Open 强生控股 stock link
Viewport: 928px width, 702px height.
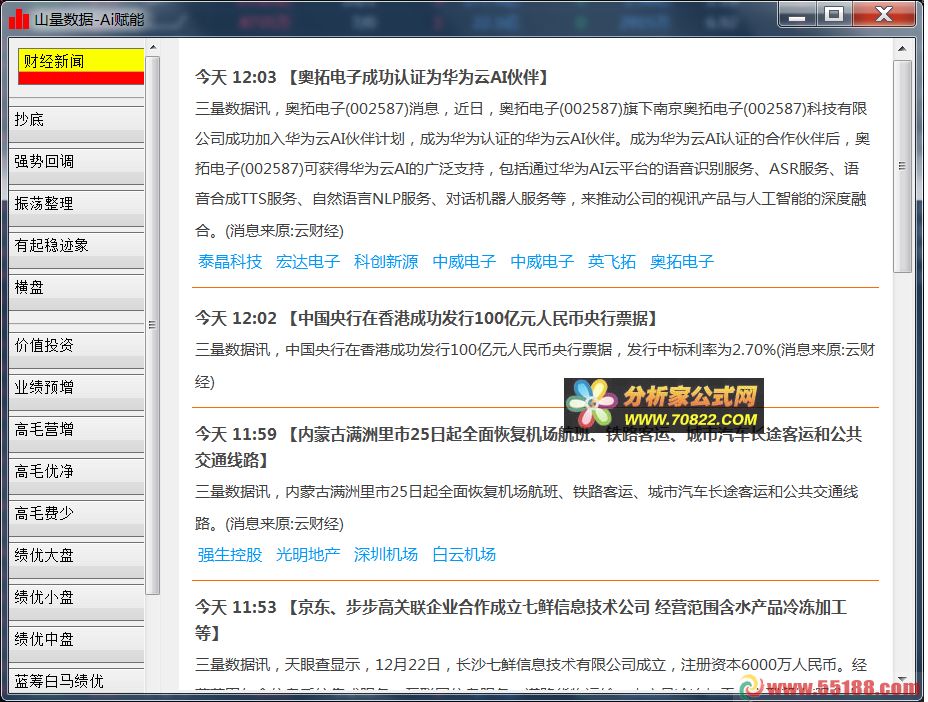(230, 555)
